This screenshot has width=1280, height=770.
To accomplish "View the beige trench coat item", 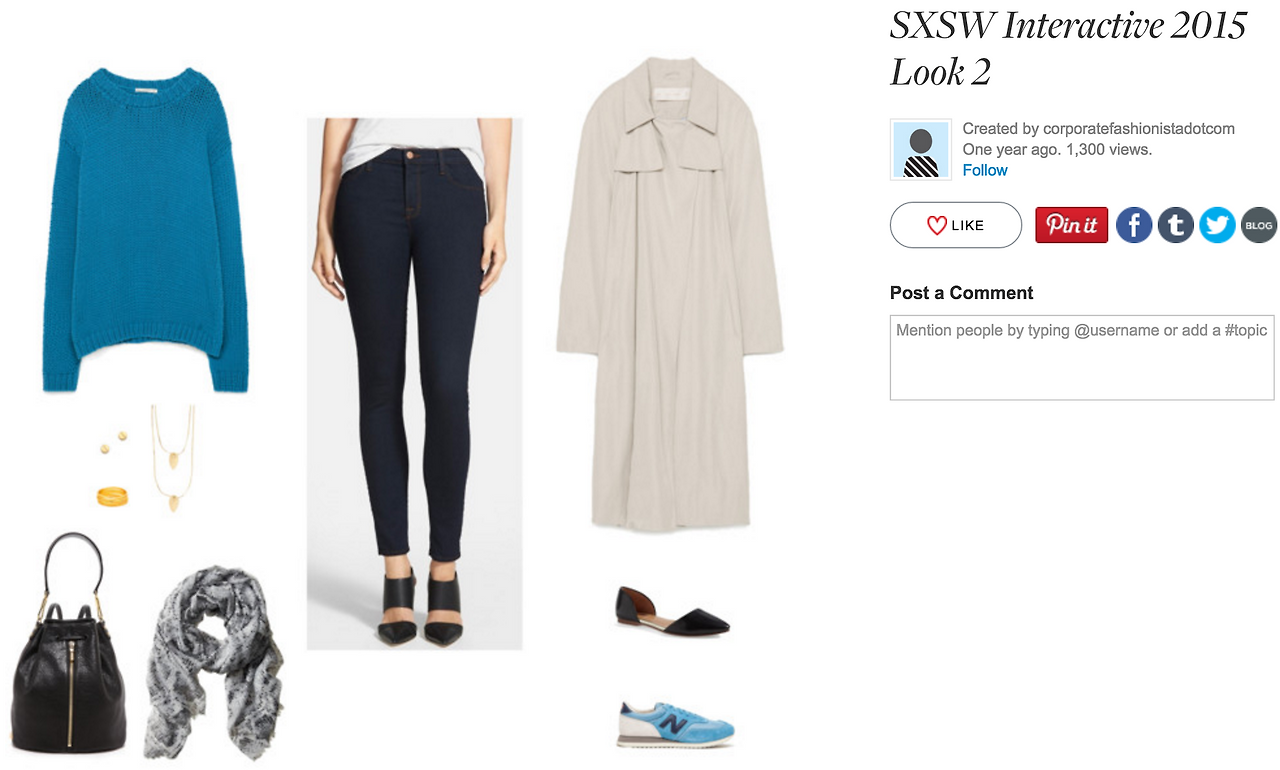I will 670,293.
